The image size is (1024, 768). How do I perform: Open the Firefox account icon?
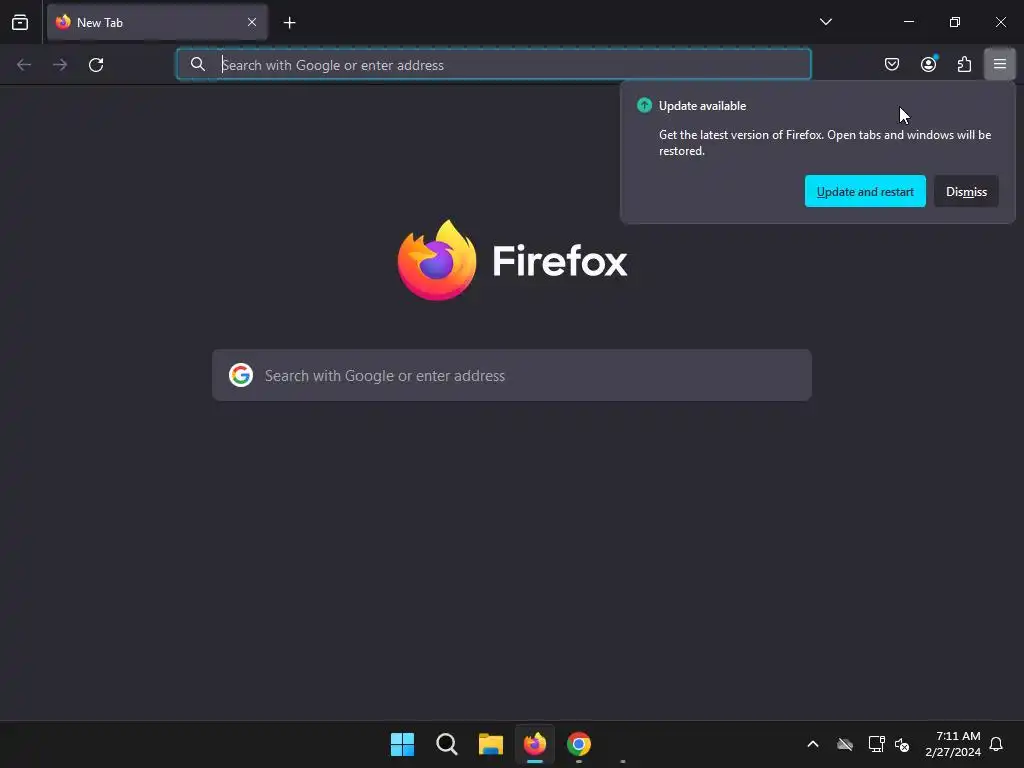[x=928, y=64]
